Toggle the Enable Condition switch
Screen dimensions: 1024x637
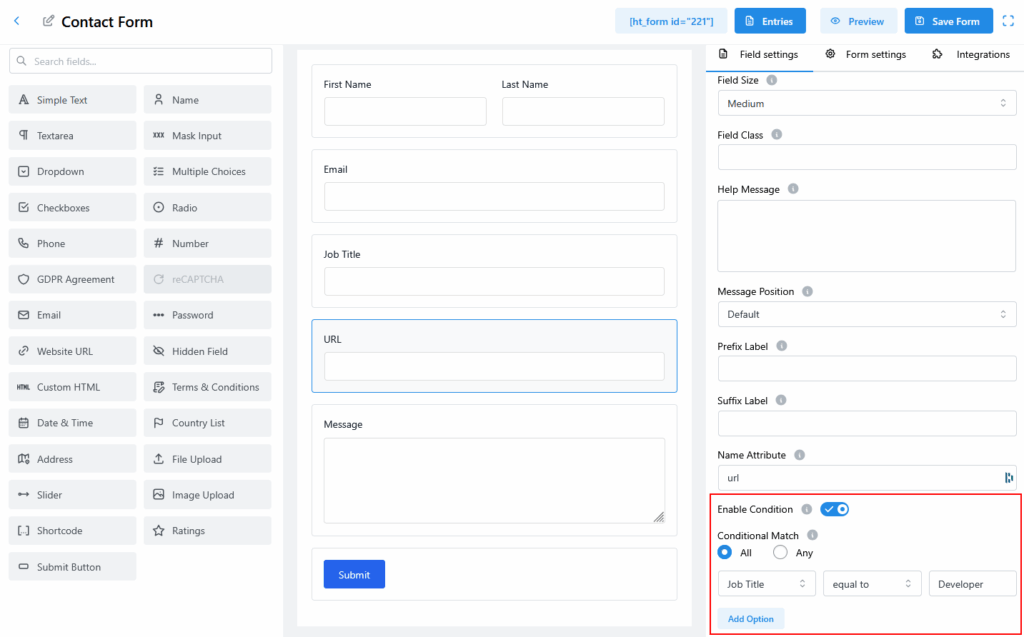click(x=834, y=510)
